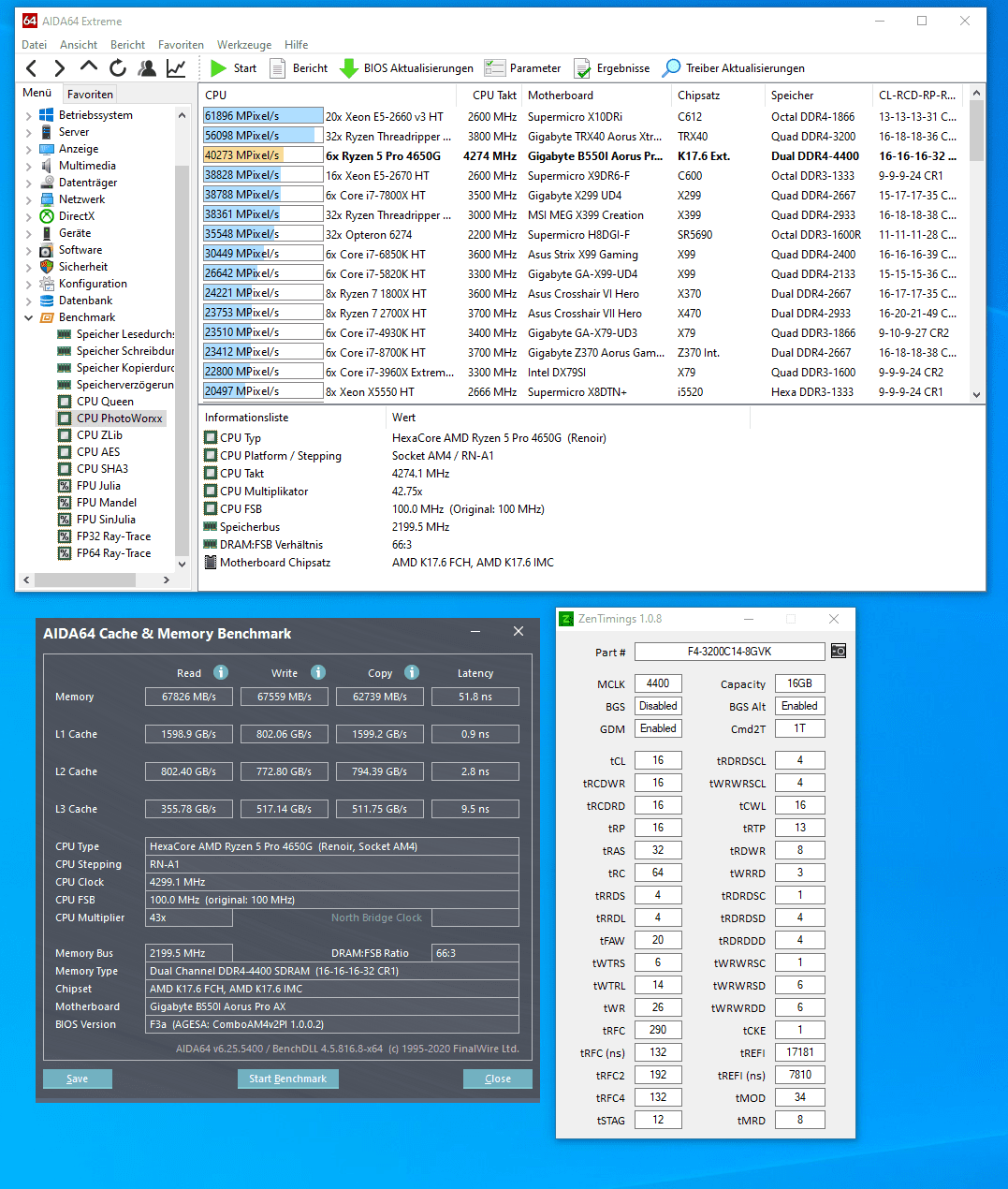Select the CPU SHA3 benchmark item
The image size is (1008, 1189).
coord(102,469)
